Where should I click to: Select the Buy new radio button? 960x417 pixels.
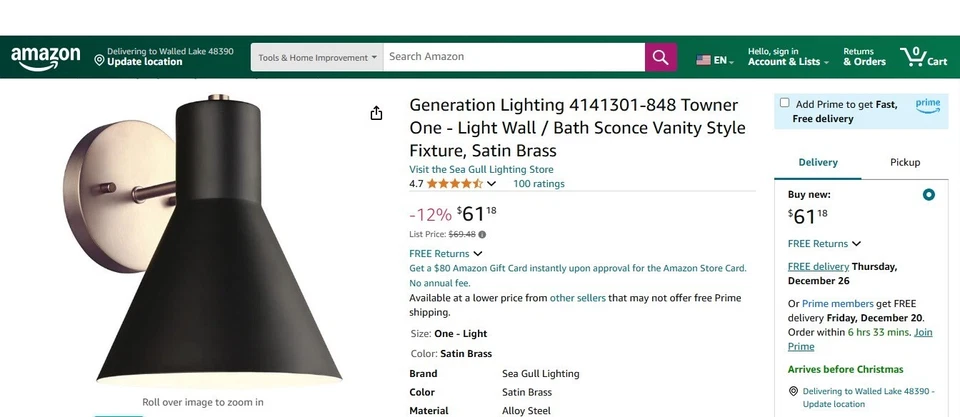(929, 195)
